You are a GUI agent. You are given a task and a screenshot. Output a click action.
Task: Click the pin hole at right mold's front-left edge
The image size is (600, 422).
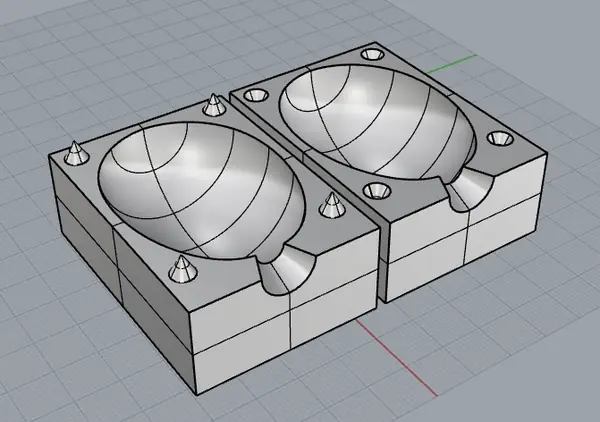pyautogui.click(x=376, y=190)
